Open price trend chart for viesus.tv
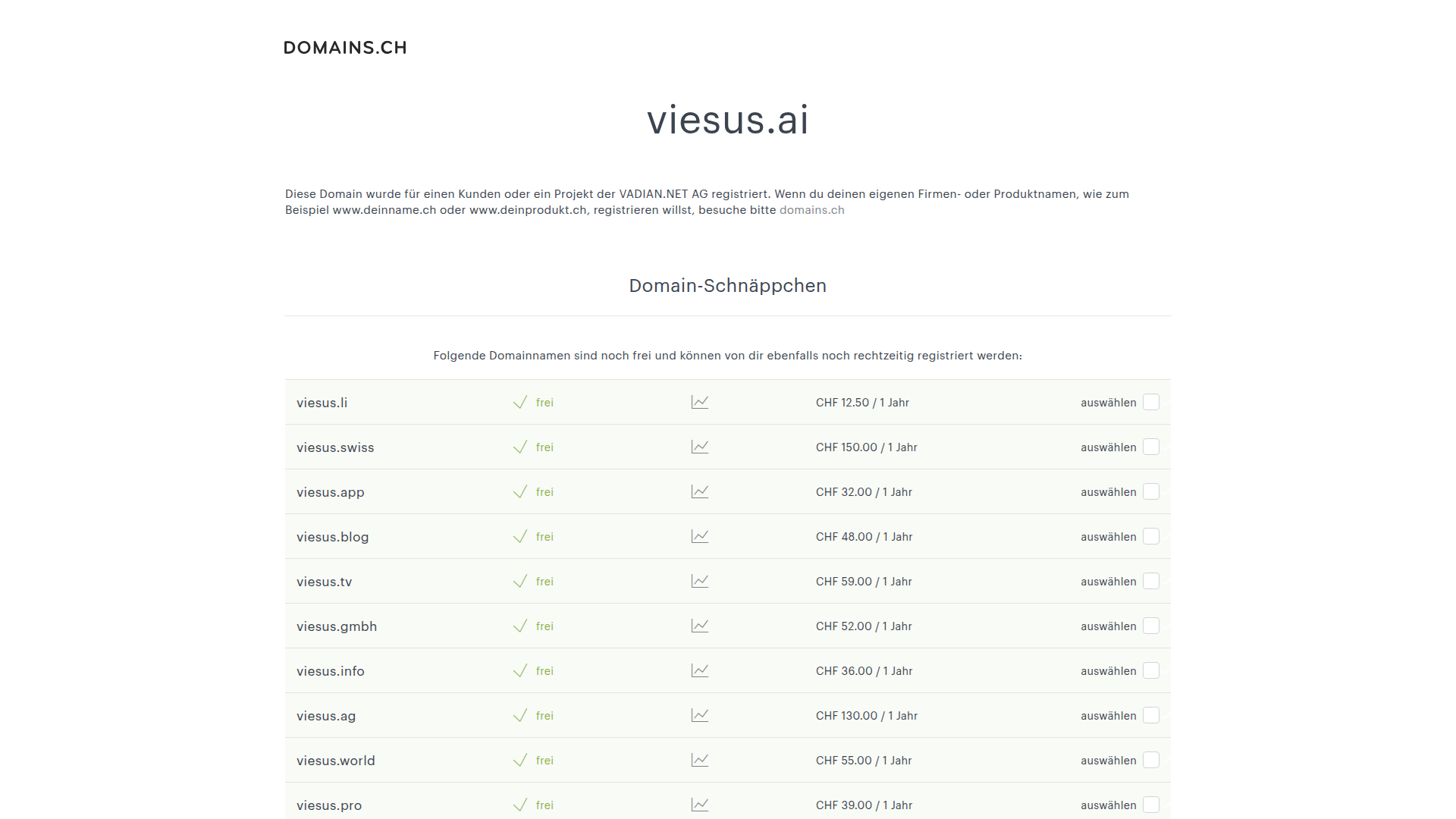 [x=700, y=581]
